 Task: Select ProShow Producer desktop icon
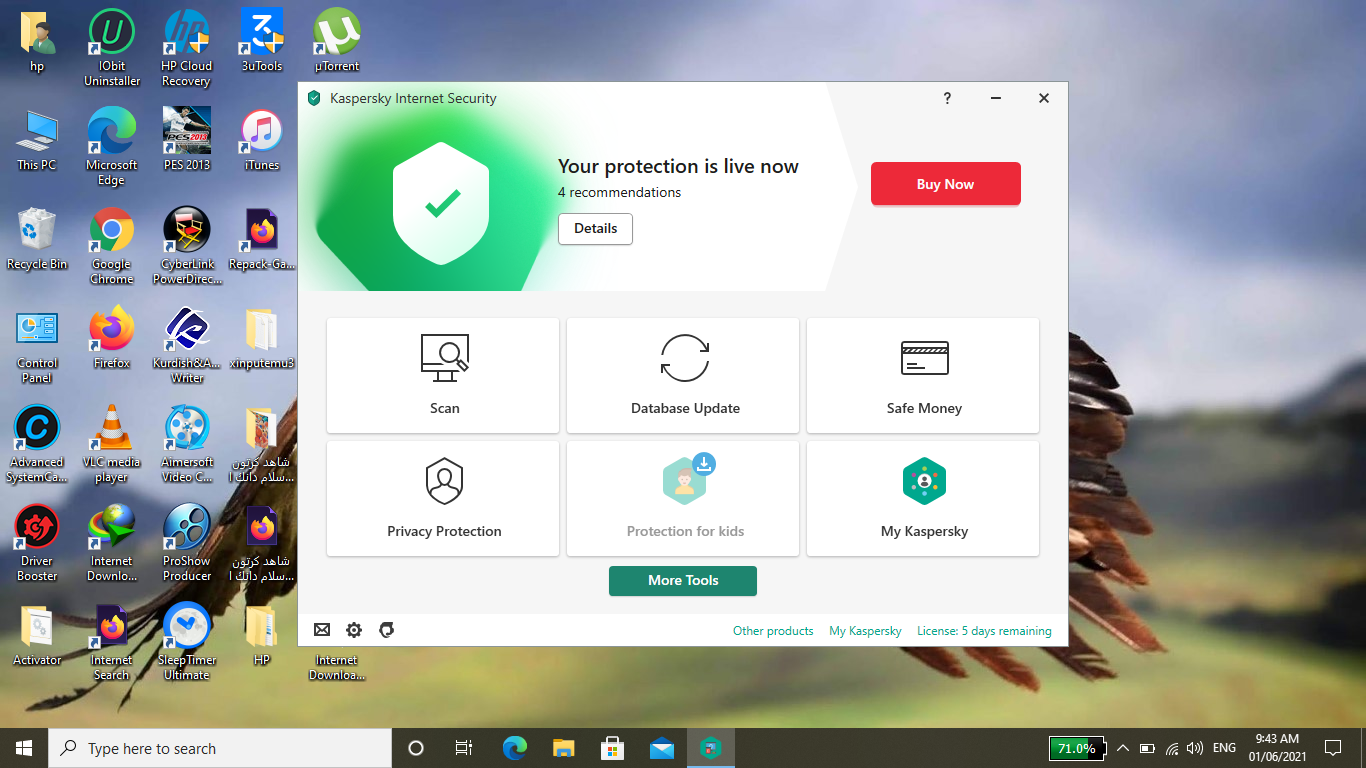click(x=186, y=543)
